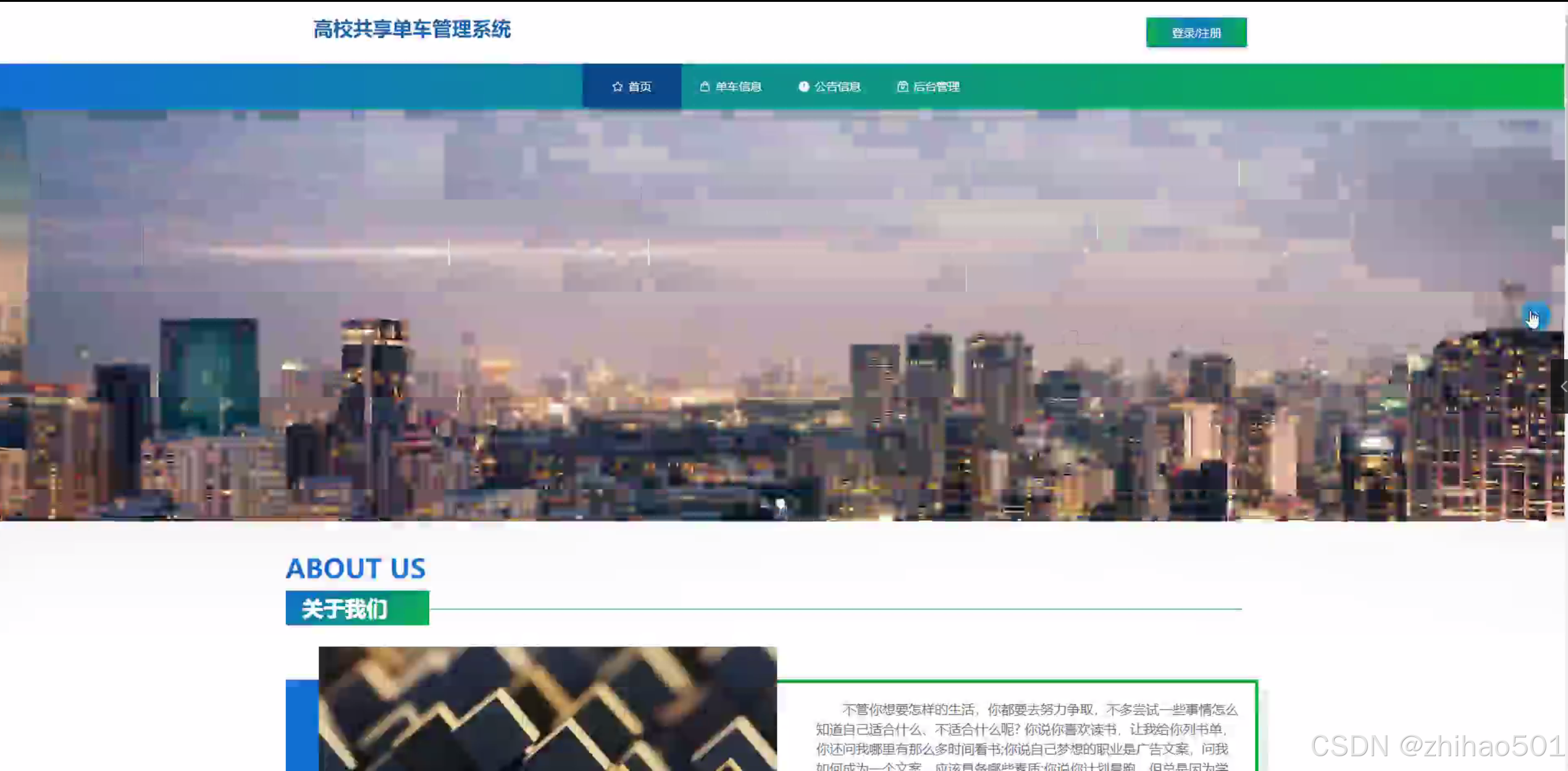
Task: Select the carousel indicator dot
Action: point(781,504)
